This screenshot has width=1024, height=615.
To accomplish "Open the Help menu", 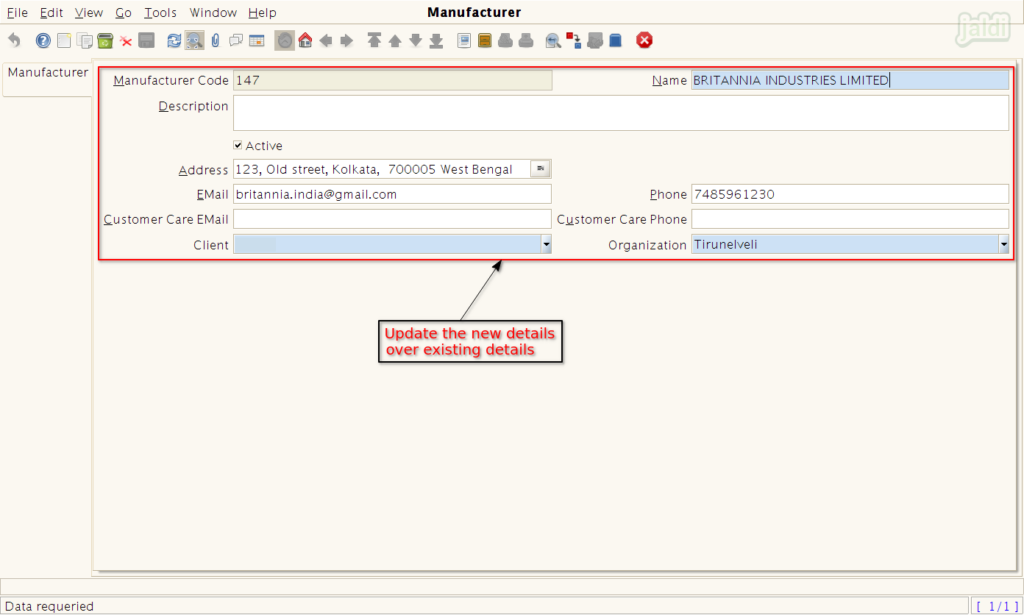I will 263,12.
